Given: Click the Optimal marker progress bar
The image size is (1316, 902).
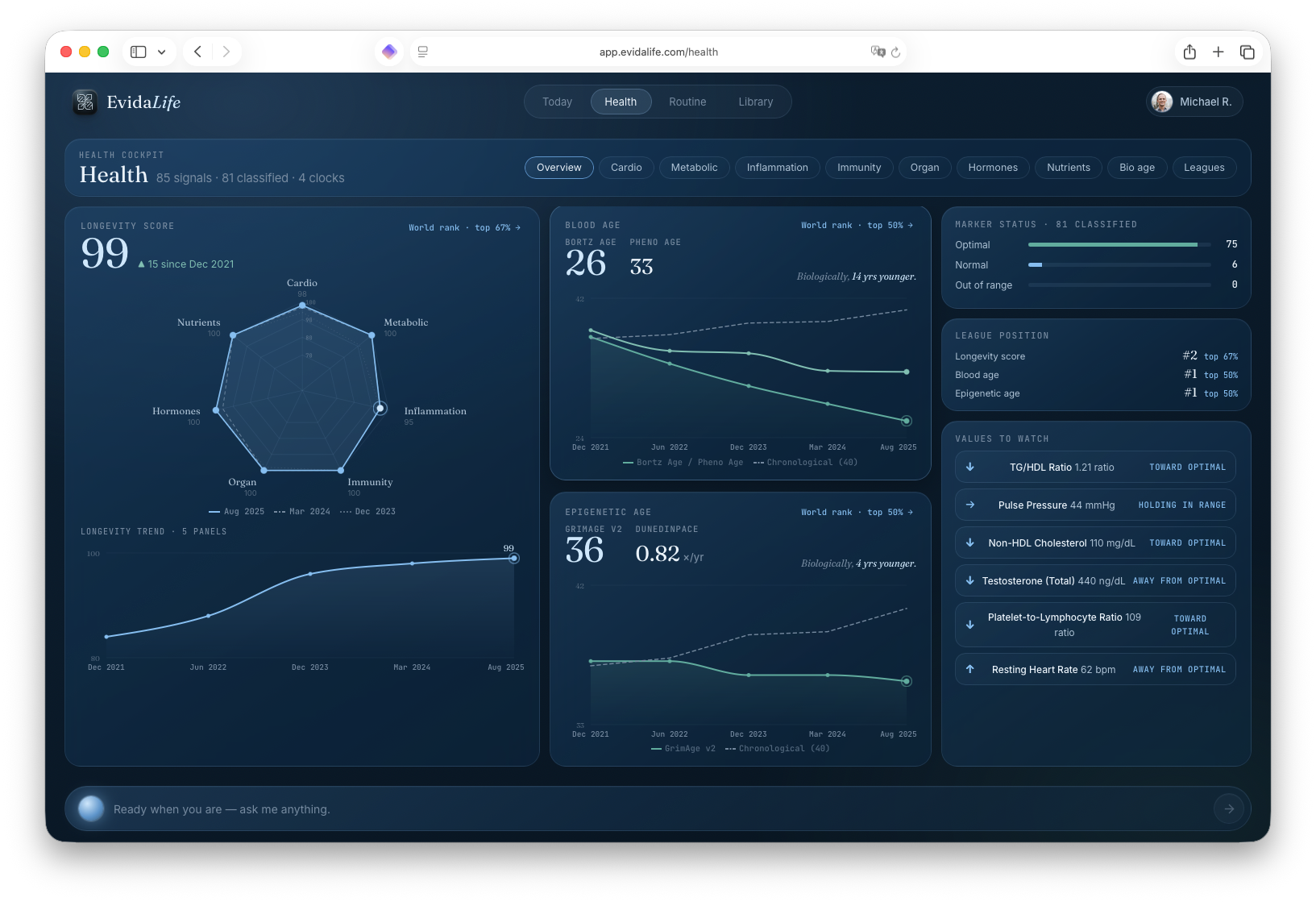Looking at the screenshot, I should 1119,244.
